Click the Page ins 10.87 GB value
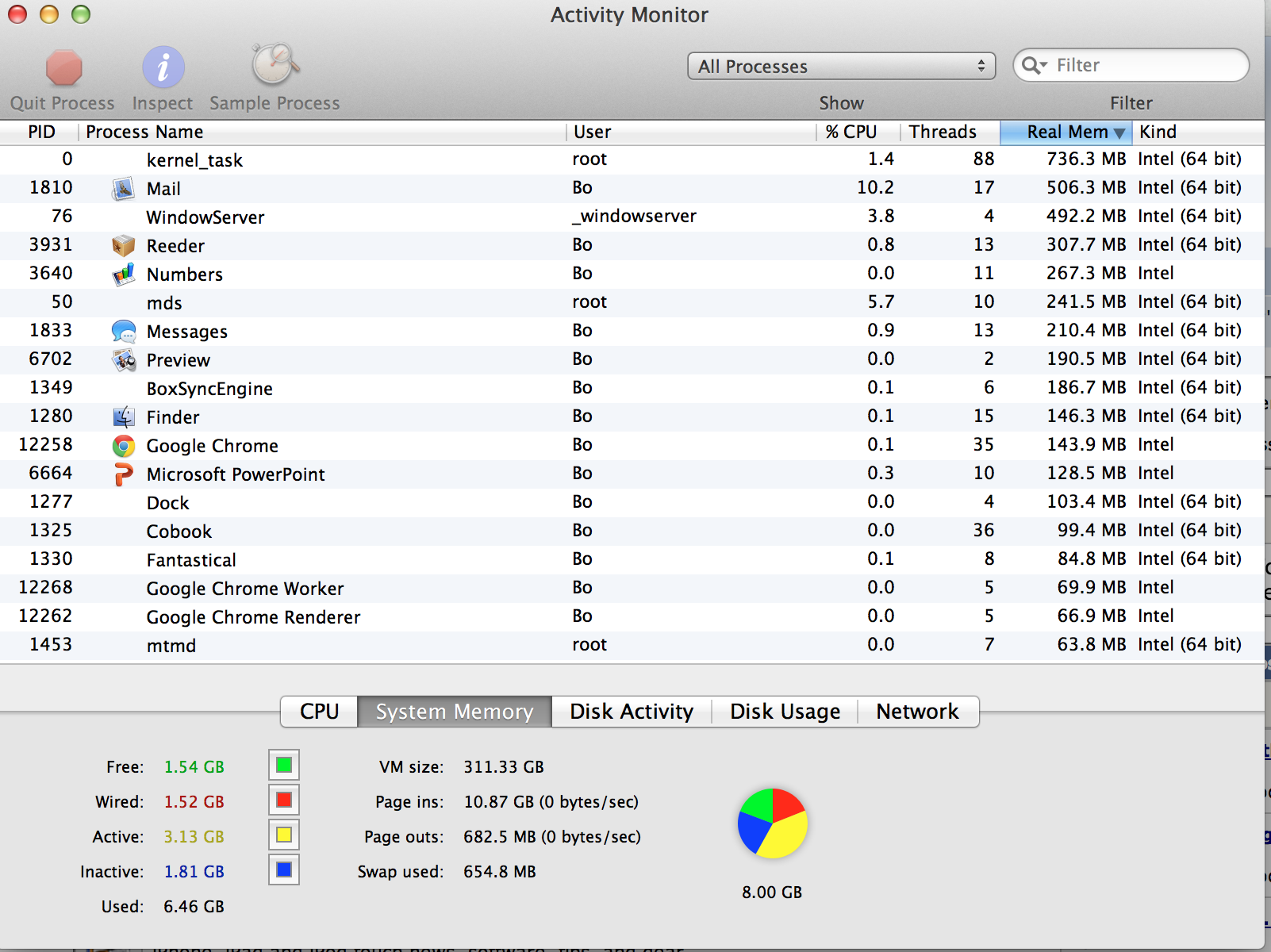The image size is (1271, 952). click(551, 802)
